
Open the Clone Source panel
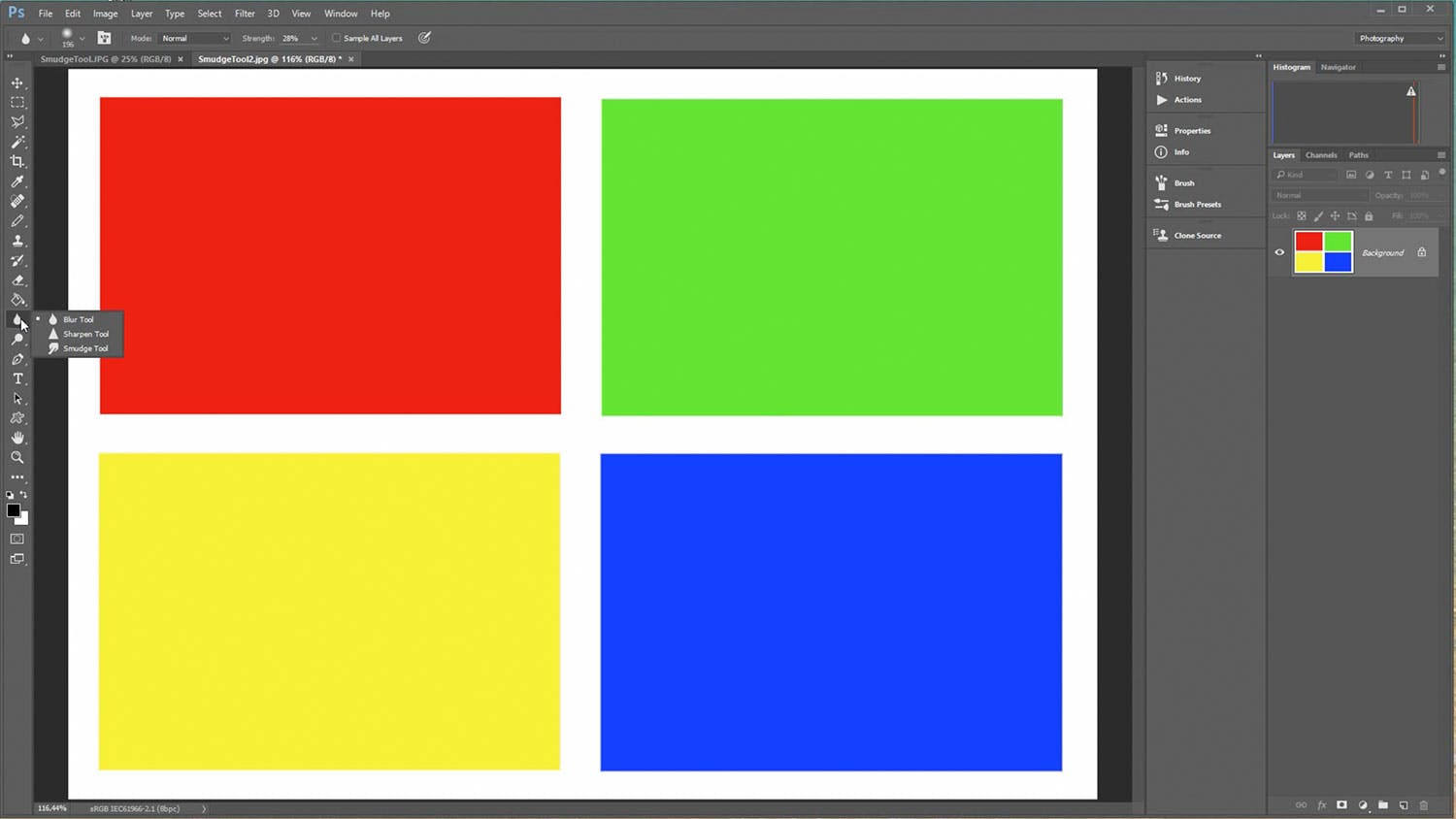[1196, 236]
